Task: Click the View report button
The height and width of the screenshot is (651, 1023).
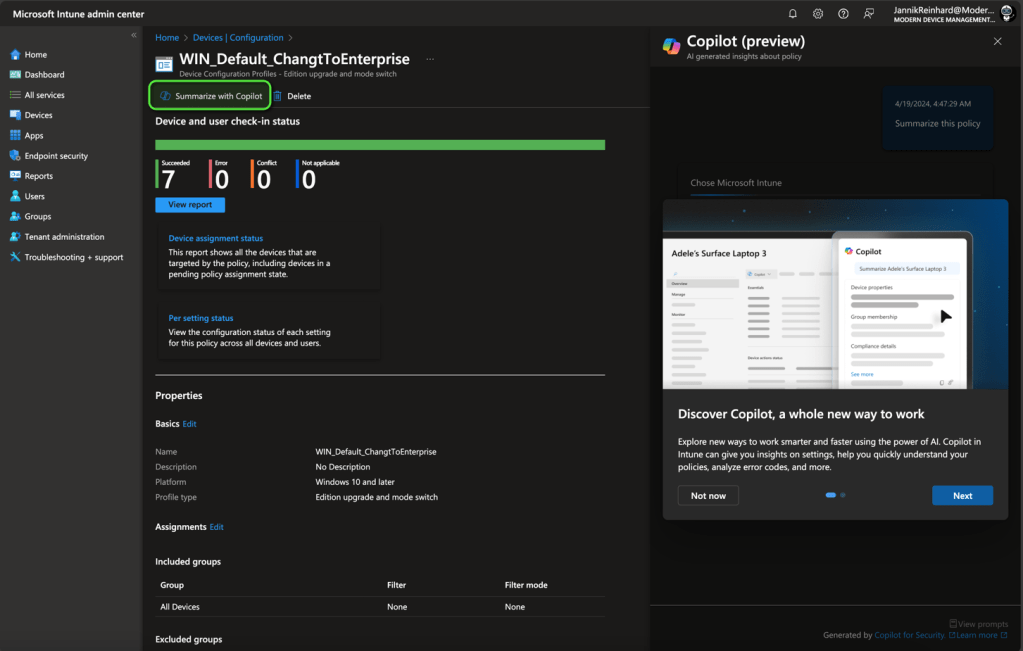Action: click(190, 205)
